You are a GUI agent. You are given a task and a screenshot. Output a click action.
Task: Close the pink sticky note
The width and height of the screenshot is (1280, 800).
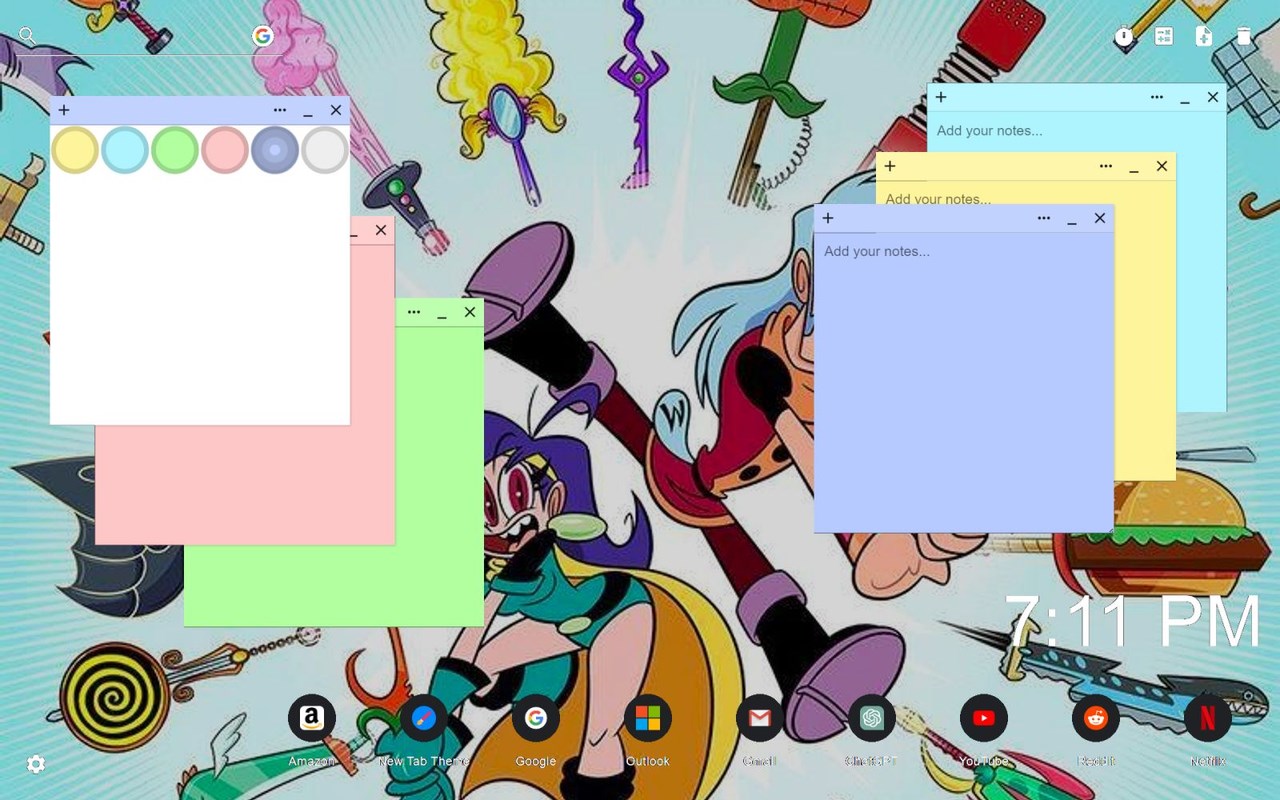pyautogui.click(x=381, y=230)
